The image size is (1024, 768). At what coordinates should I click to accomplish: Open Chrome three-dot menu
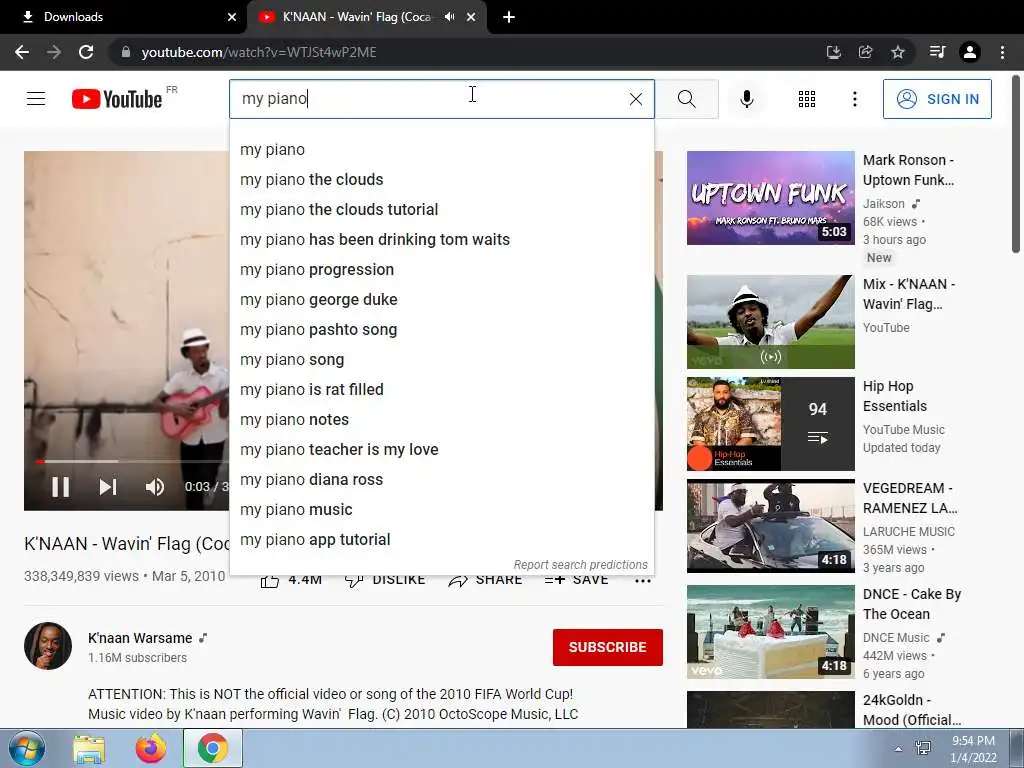click(x=1002, y=52)
